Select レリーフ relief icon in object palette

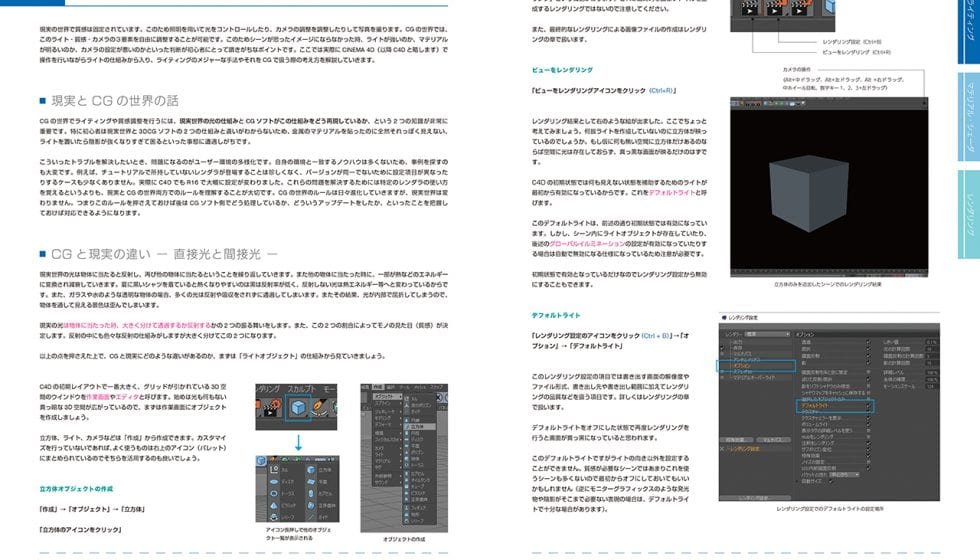click(274, 518)
